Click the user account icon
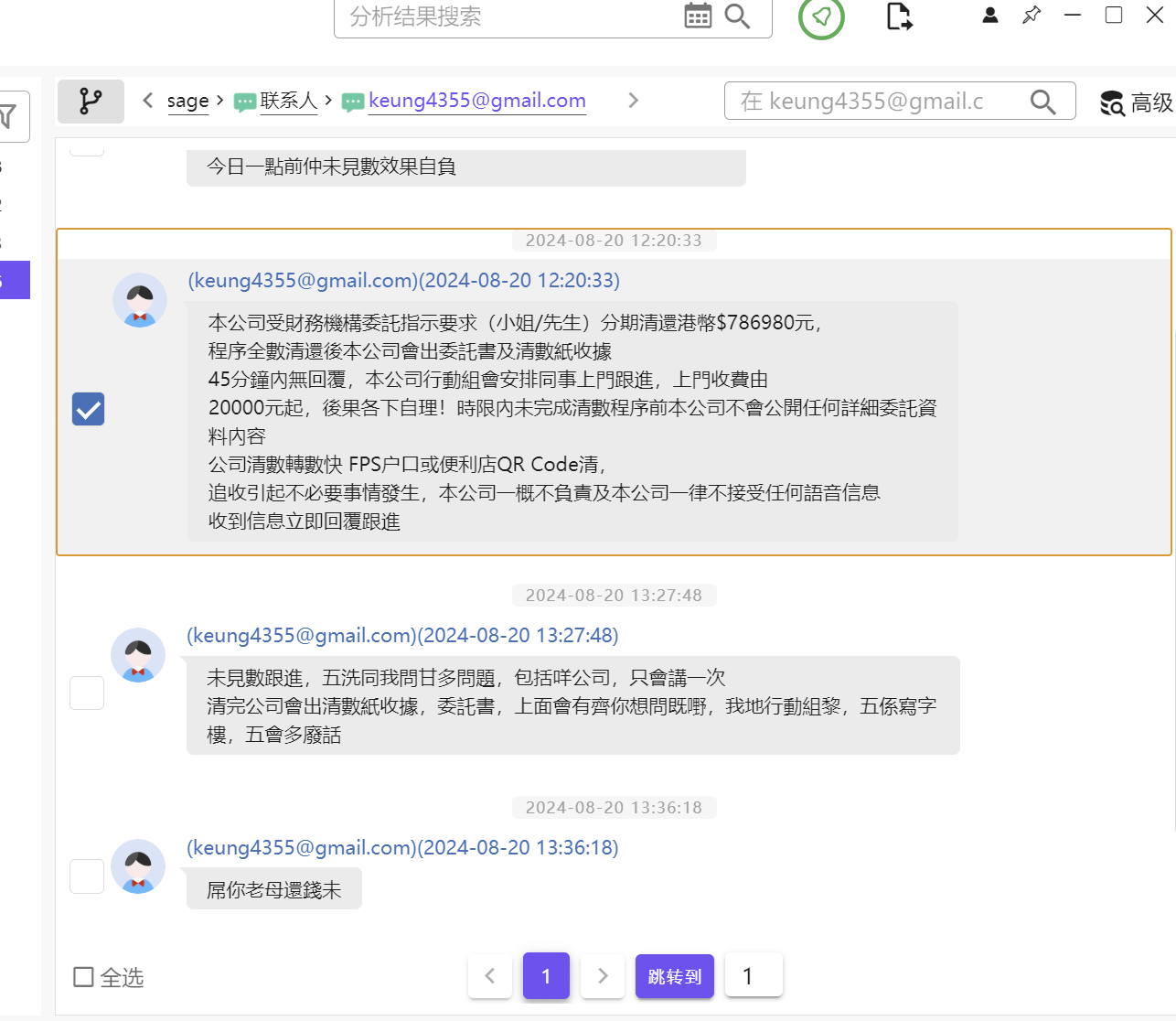This screenshot has width=1176, height=1021. pyautogui.click(x=989, y=15)
